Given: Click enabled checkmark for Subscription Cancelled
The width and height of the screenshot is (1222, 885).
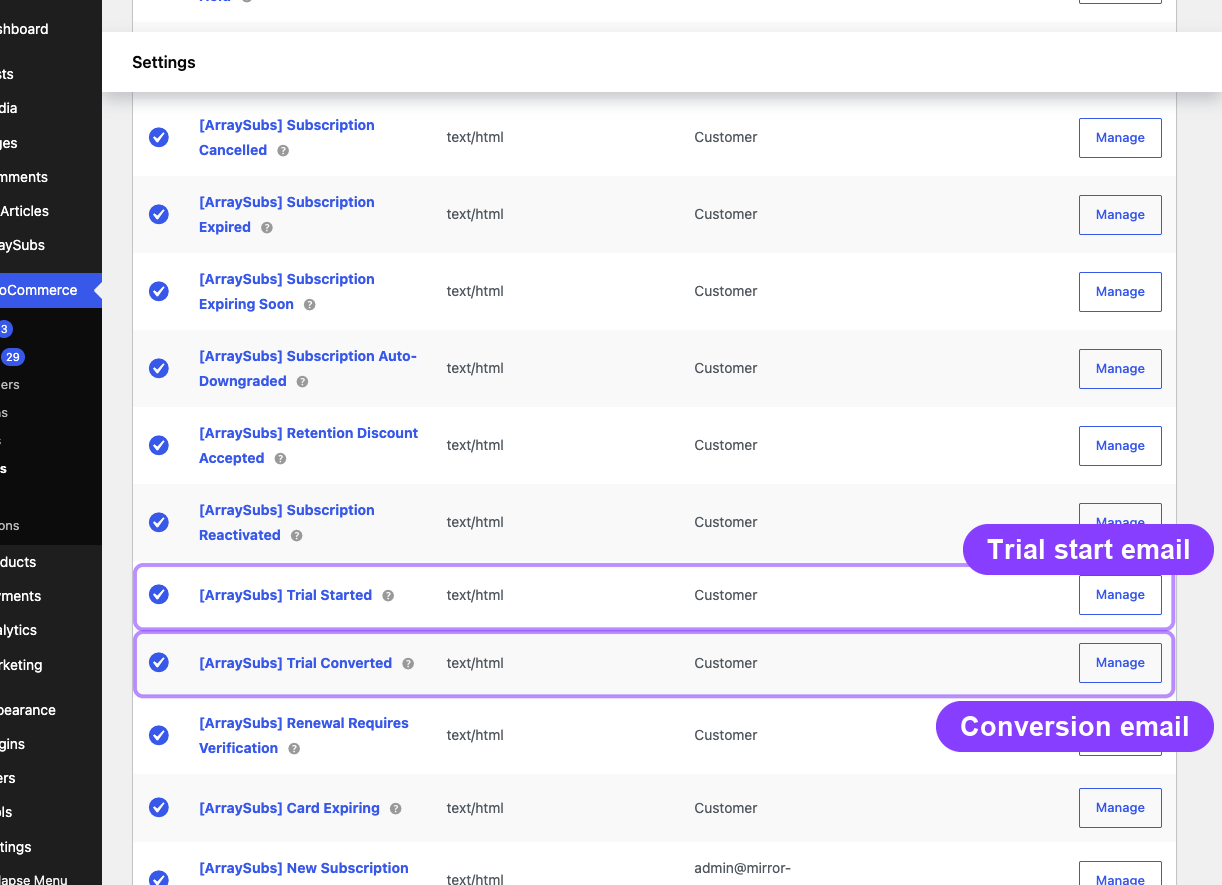Looking at the screenshot, I should pos(159,137).
